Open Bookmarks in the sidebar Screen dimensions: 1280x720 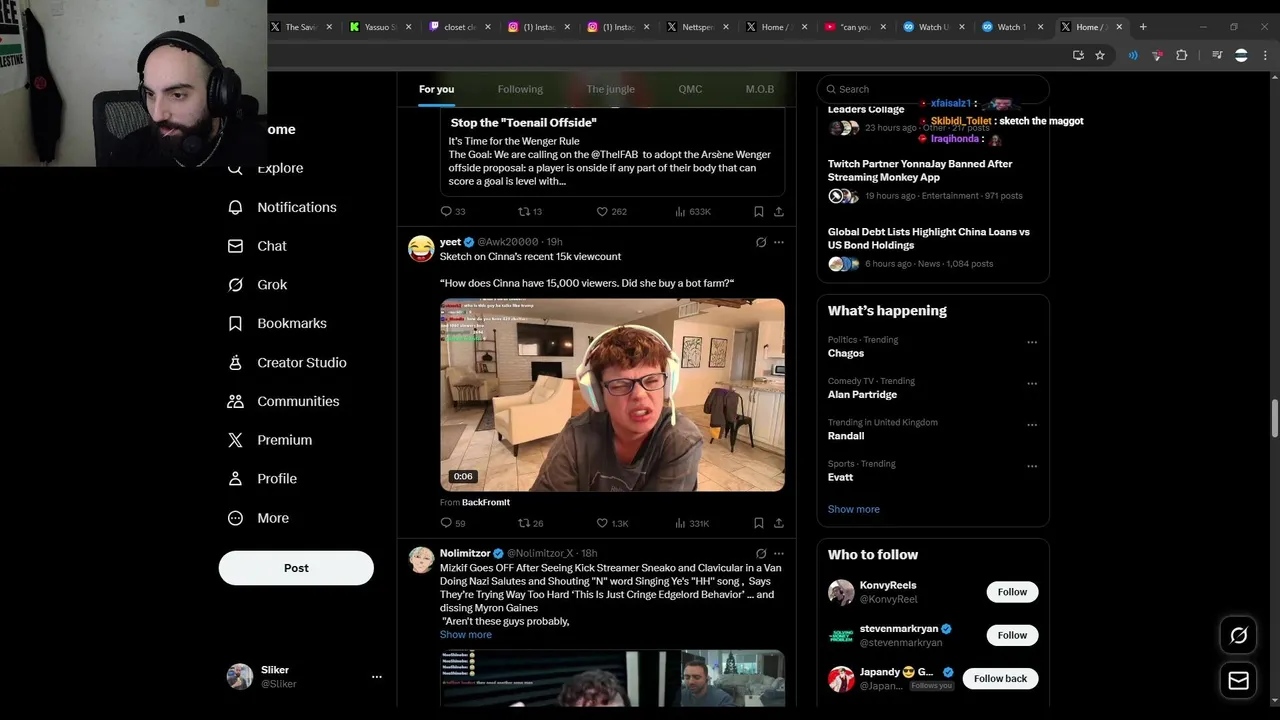click(278, 324)
